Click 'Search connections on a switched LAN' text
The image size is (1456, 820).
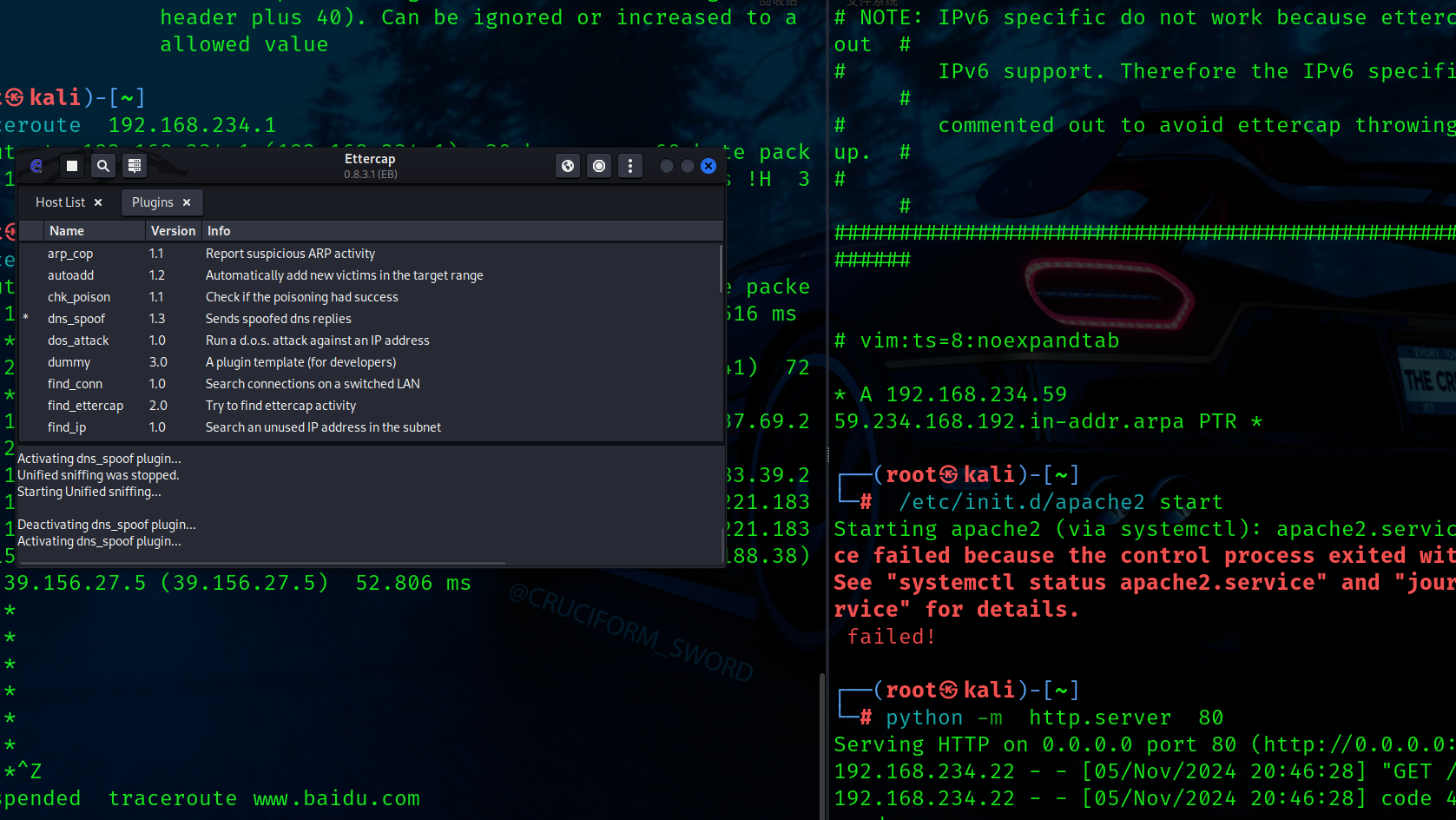[x=313, y=384]
